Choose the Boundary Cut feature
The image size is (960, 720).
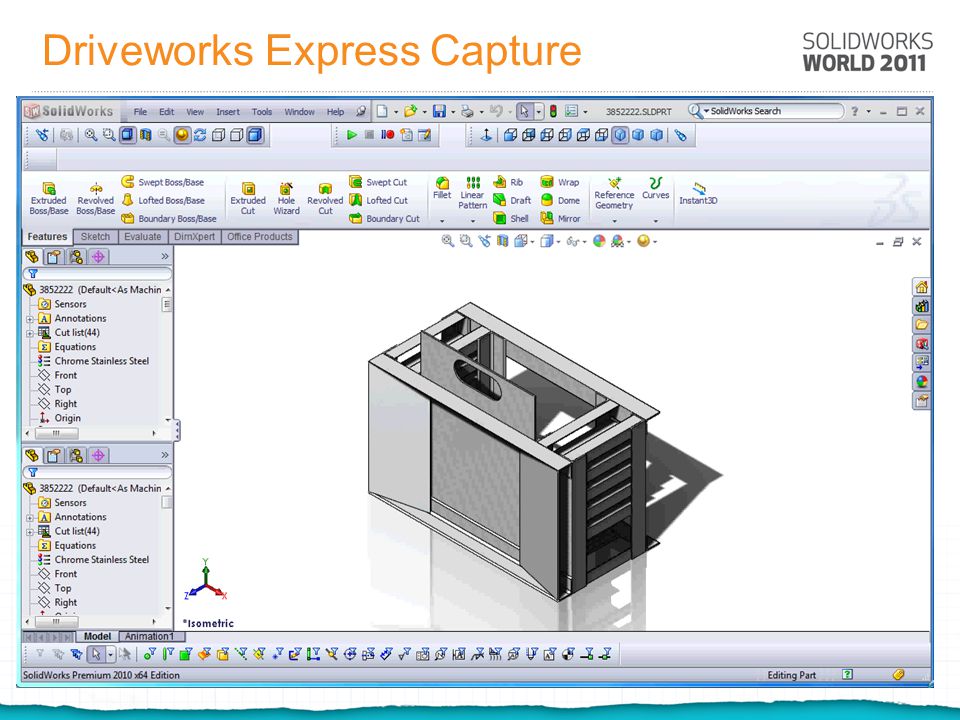click(384, 219)
